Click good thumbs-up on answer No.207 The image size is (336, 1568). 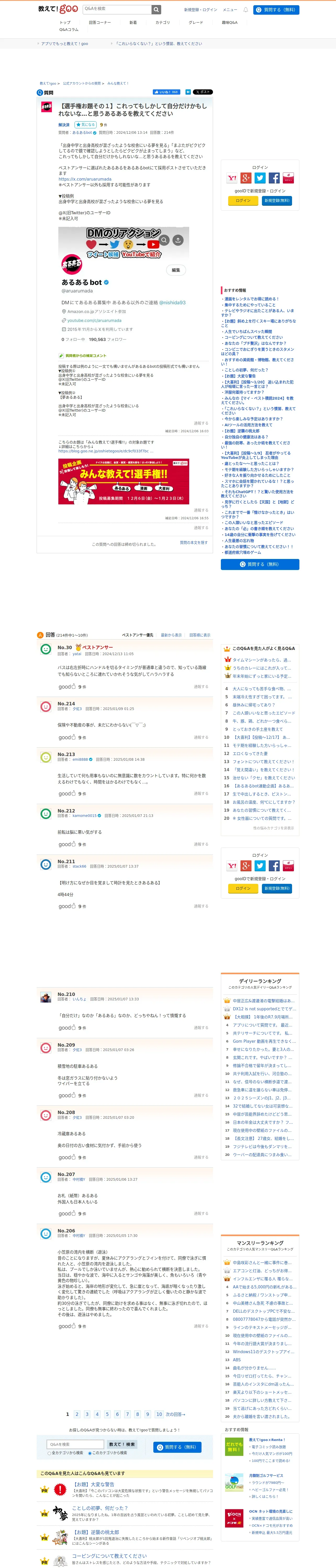(67, 1214)
